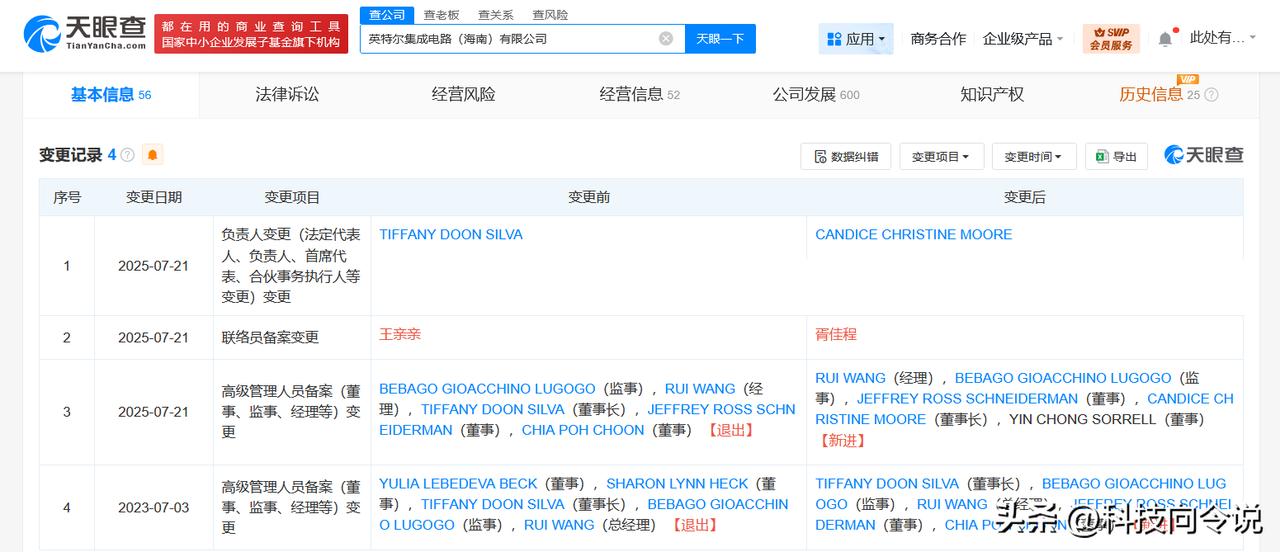This screenshot has width=1280, height=552.
Task: Select the 经营风险 tab
Action: coord(463,94)
